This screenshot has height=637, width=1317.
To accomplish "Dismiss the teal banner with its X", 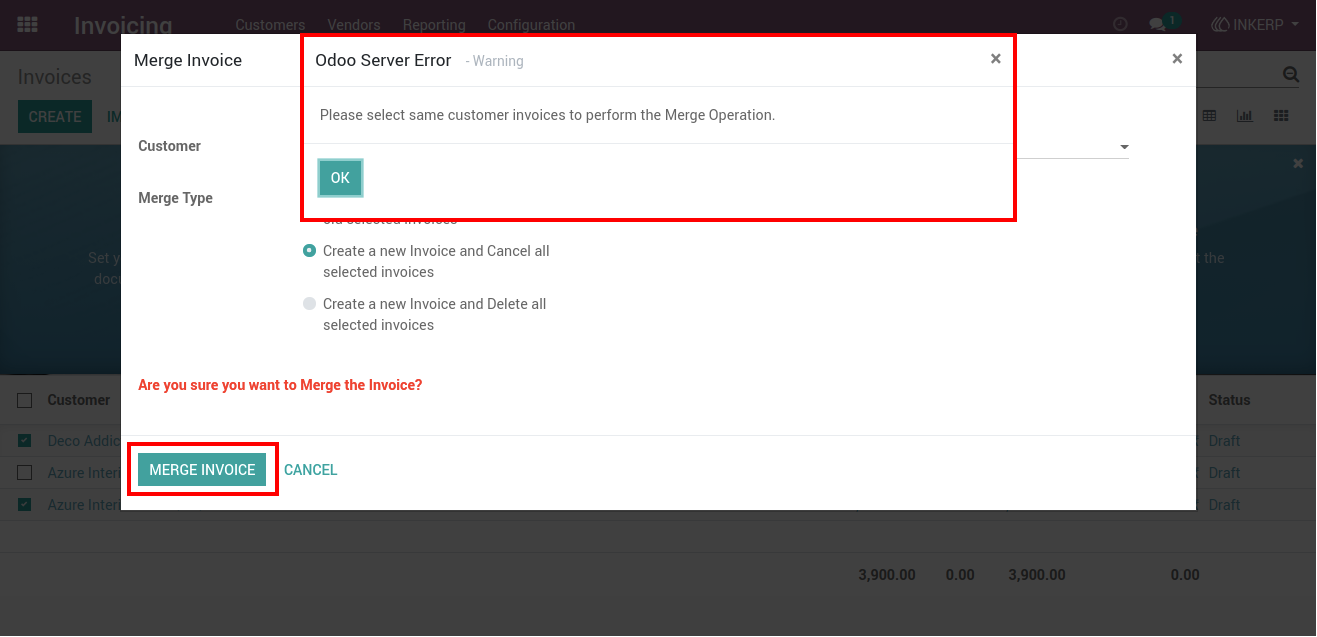I will point(1298,163).
